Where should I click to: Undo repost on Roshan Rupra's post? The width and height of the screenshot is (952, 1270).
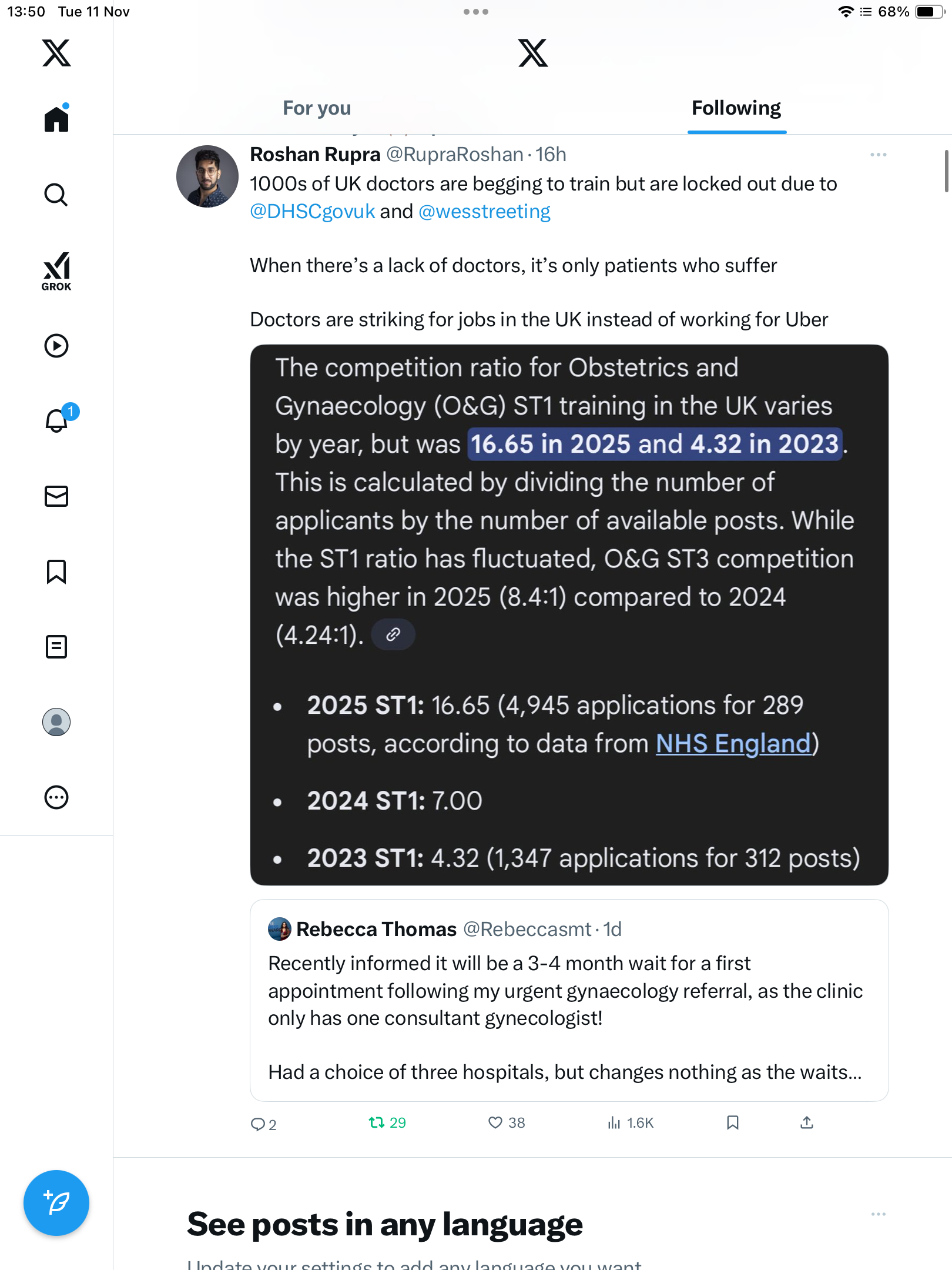coord(377,1123)
